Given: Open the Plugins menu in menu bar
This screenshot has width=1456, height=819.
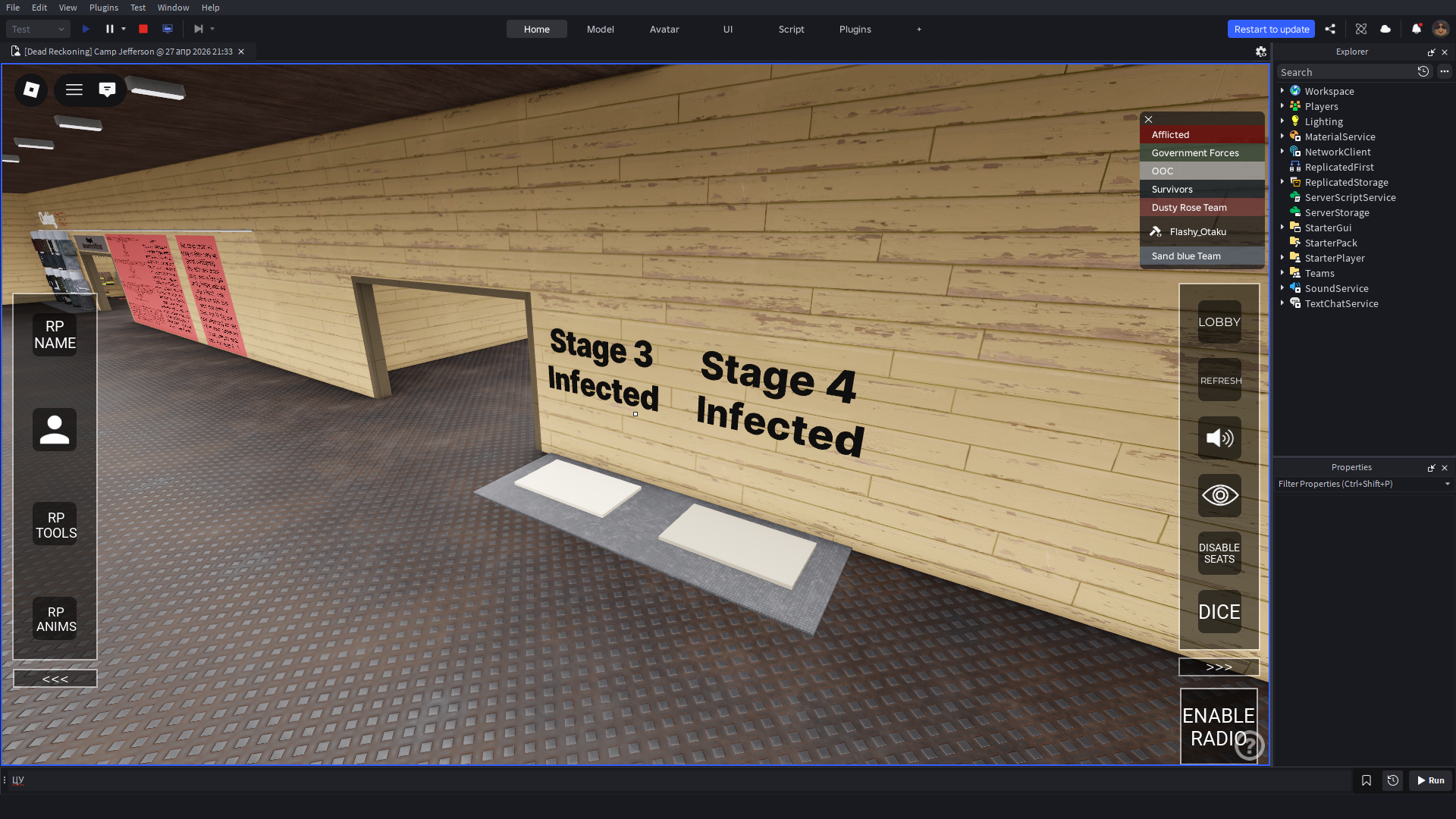Looking at the screenshot, I should click(x=104, y=8).
